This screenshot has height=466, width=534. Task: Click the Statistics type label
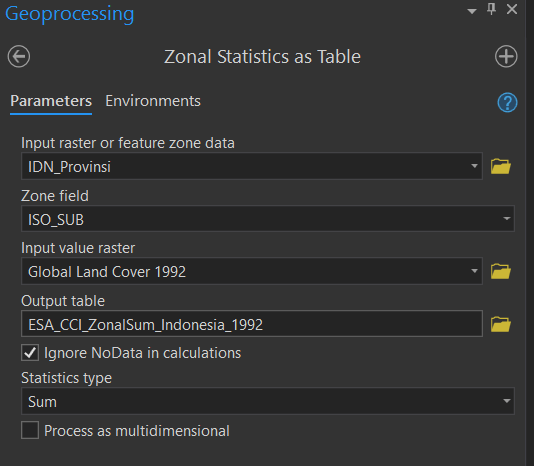66,378
